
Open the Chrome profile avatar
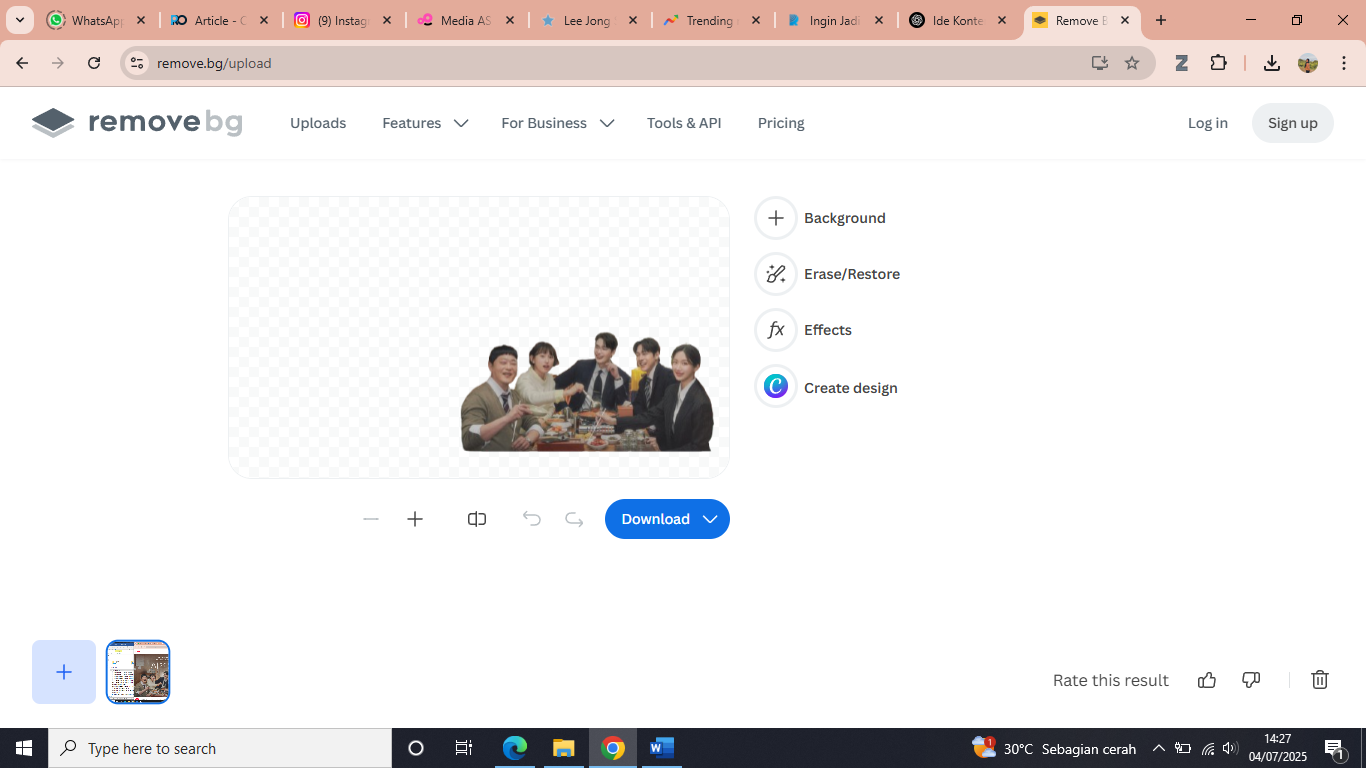1308,63
